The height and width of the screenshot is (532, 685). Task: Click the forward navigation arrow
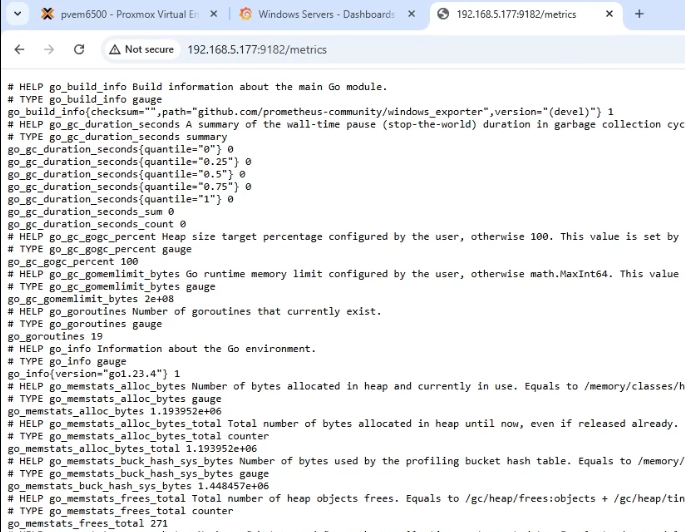point(49,49)
